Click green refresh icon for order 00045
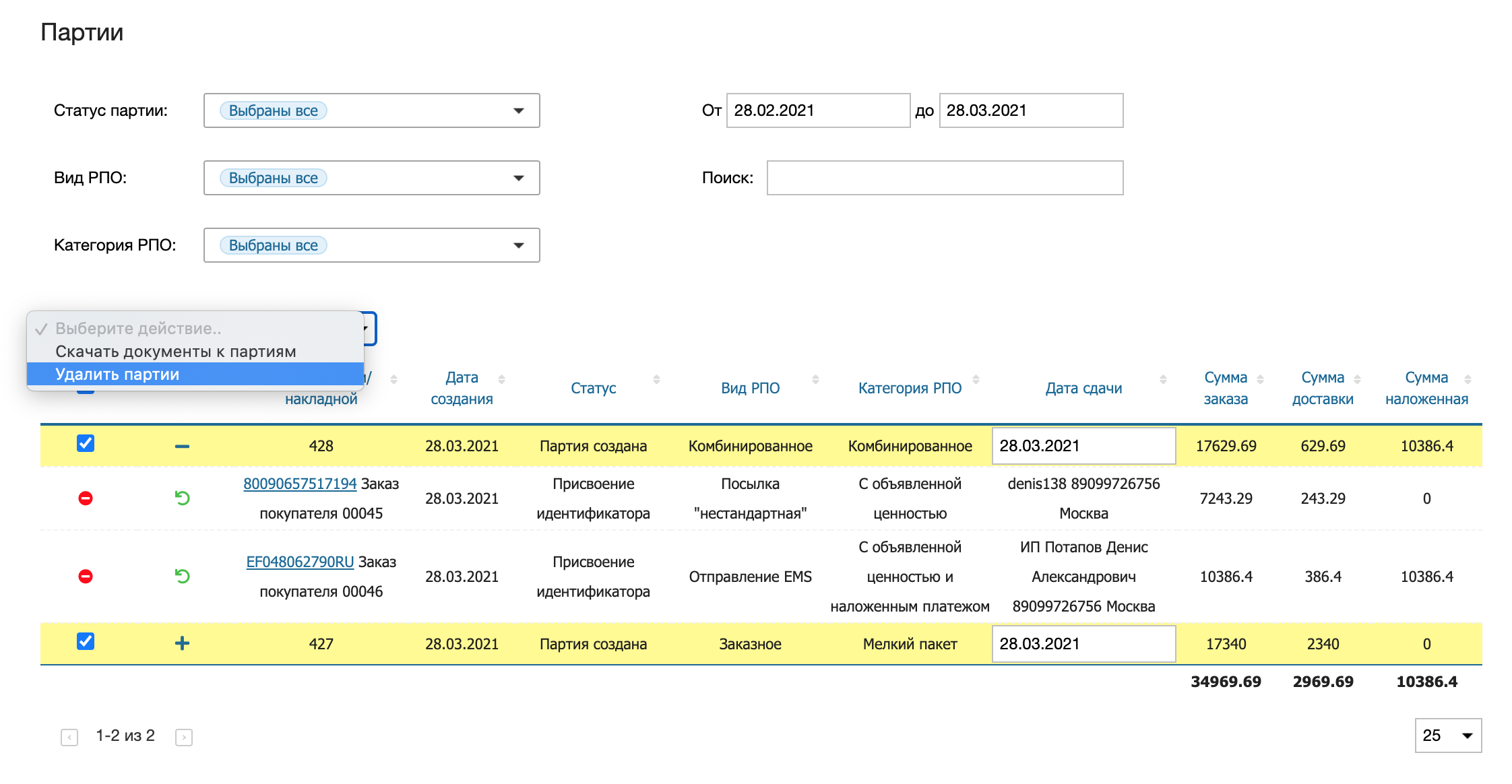The height and width of the screenshot is (784, 1512). pos(182,498)
